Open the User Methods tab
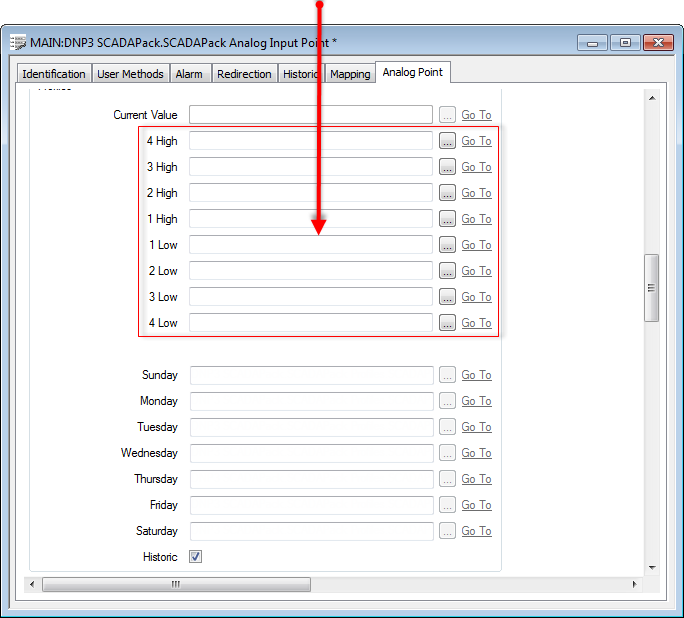The width and height of the screenshot is (684, 618). tap(130, 74)
